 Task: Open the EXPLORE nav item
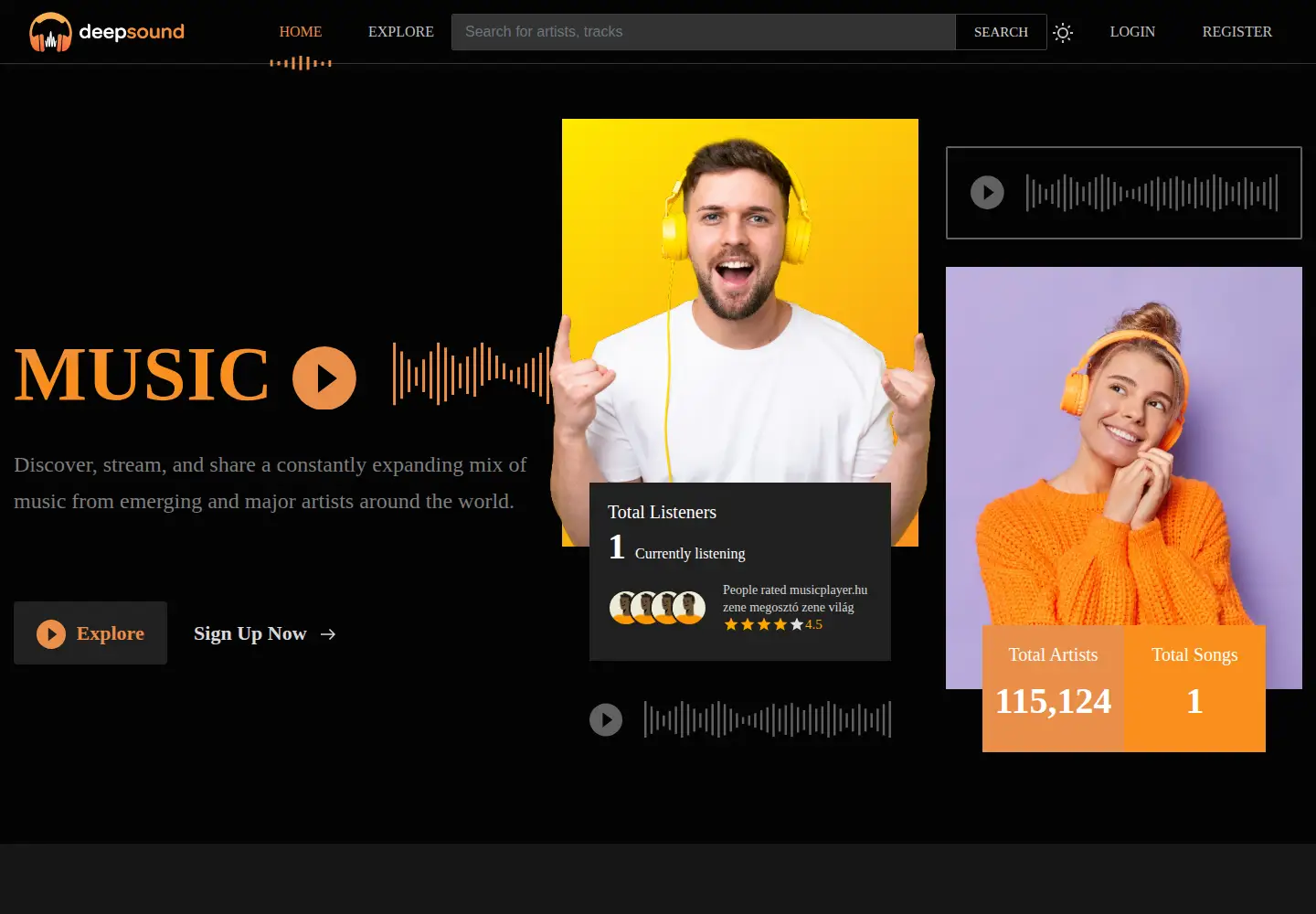point(401,32)
